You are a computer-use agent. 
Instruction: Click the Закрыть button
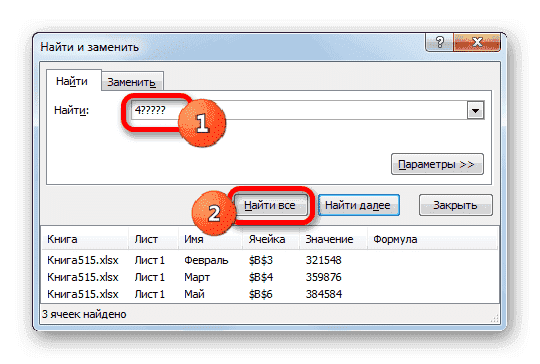(x=456, y=205)
